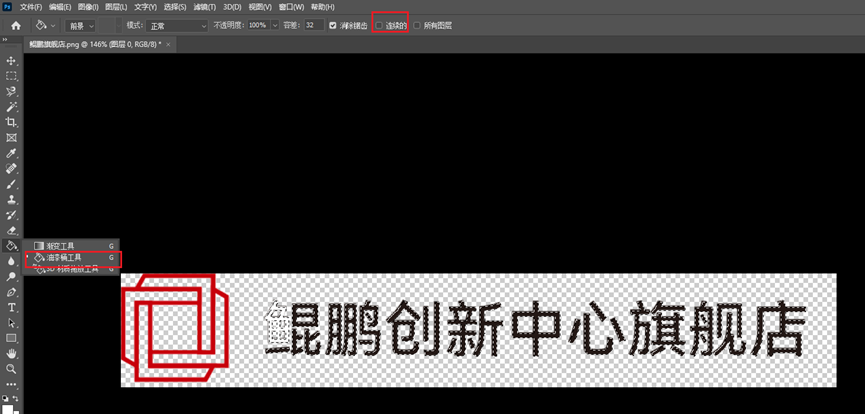
Task: Click the background color swatch
Action: click(x=16, y=412)
